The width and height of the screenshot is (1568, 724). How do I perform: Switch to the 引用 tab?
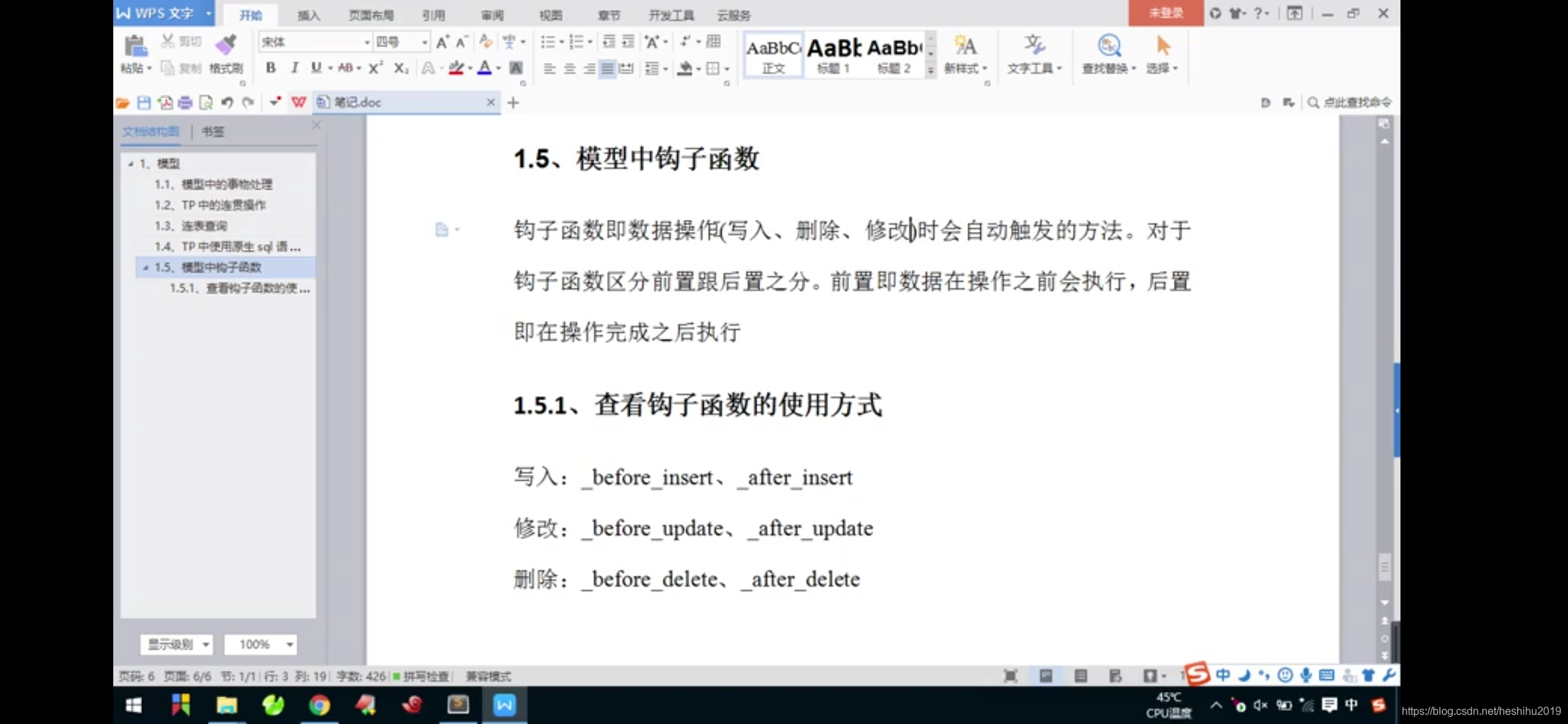[434, 15]
